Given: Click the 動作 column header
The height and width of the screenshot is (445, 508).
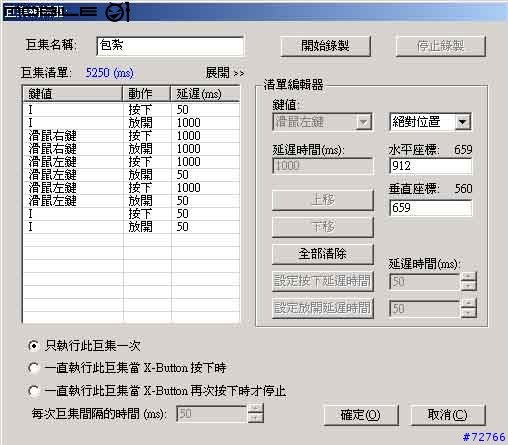Looking at the screenshot, I should 147,94.
